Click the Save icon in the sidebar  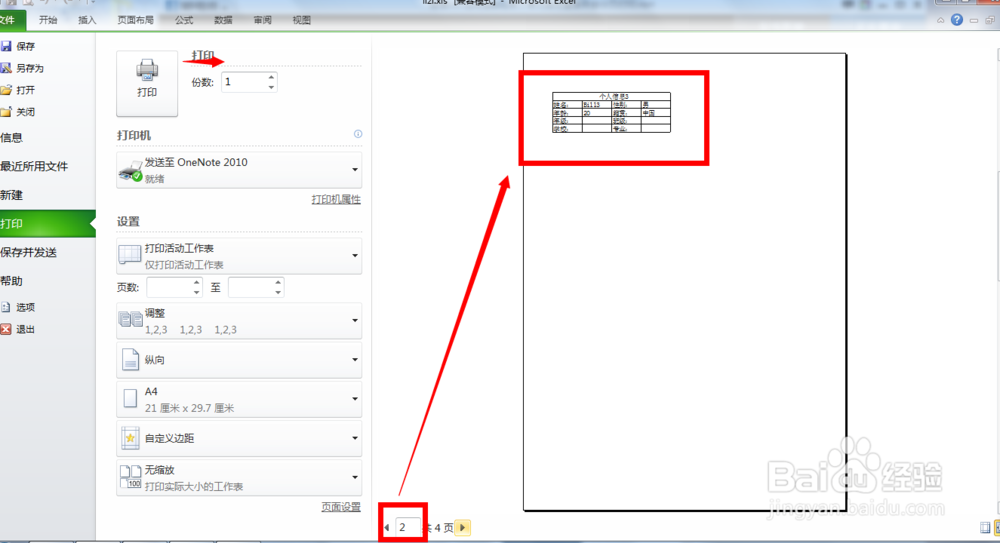coord(6,46)
